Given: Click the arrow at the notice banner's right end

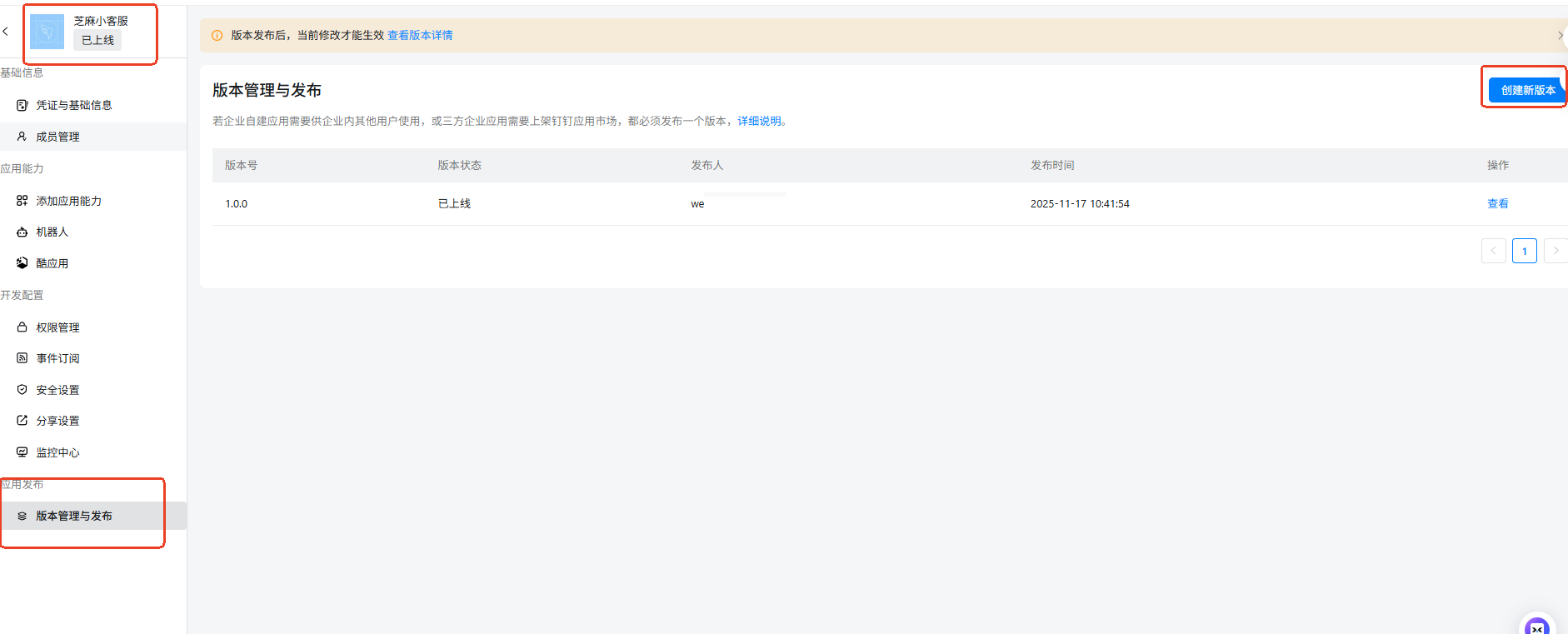Looking at the screenshot, I should (1561, 35).
